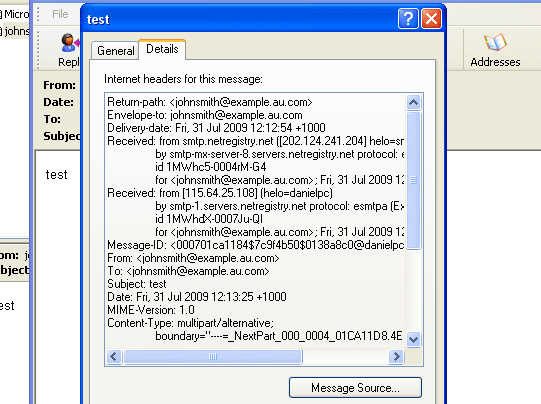The height and width of the screenshot is (404, 541).
Task: Close the test properties dialog
Action: click(x=431, y=19)
